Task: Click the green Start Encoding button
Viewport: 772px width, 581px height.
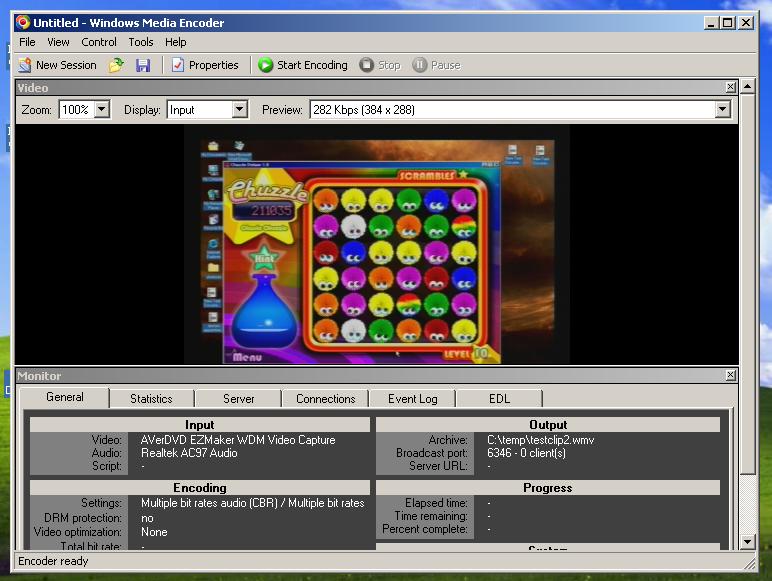Action: point(303,65)
